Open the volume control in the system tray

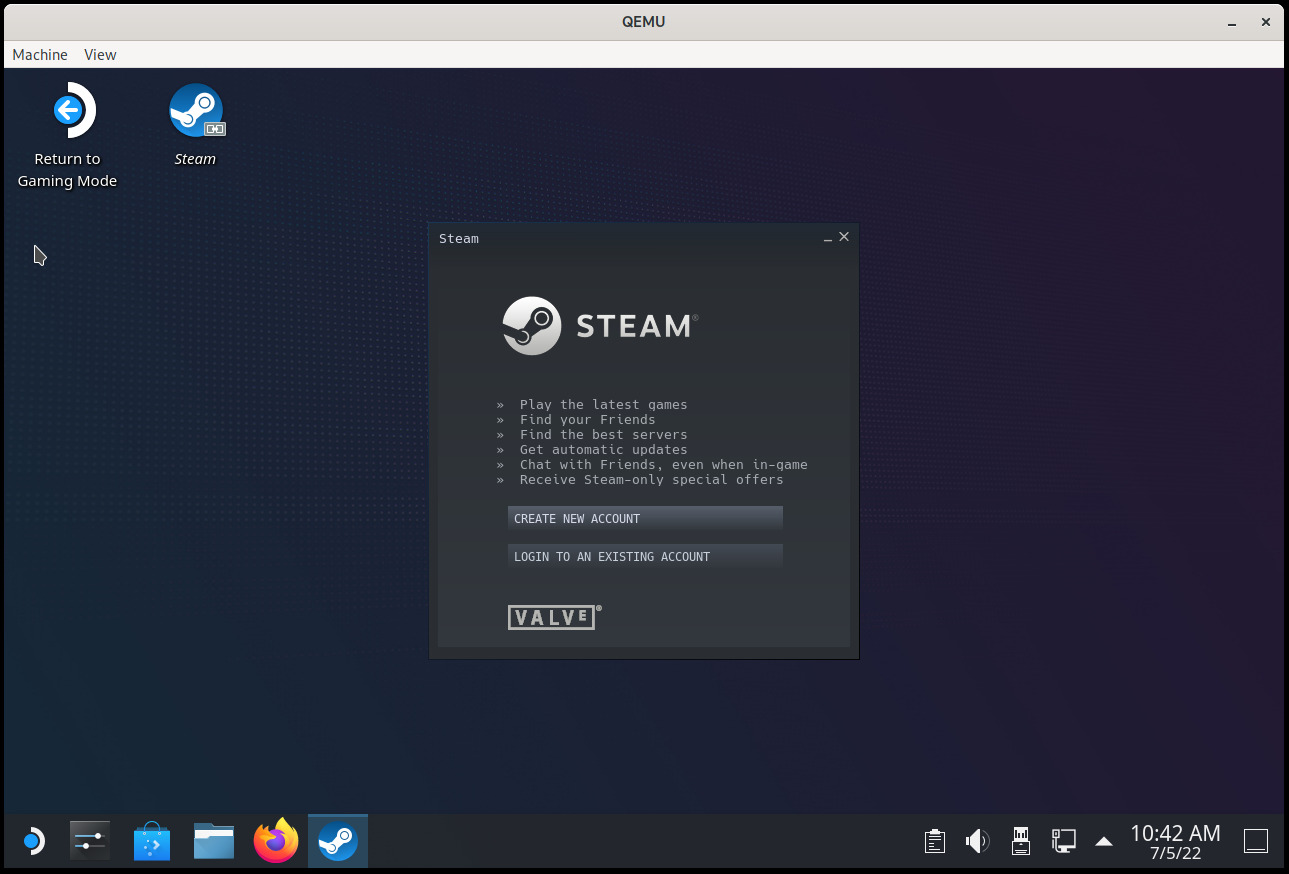(x=977, y=841)
